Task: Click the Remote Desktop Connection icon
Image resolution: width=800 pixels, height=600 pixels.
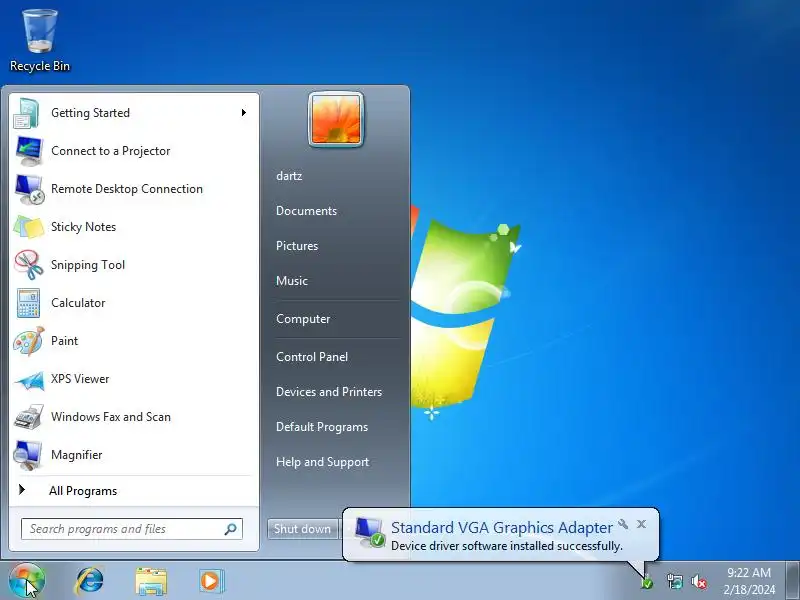Action: [x=29, y=189]
